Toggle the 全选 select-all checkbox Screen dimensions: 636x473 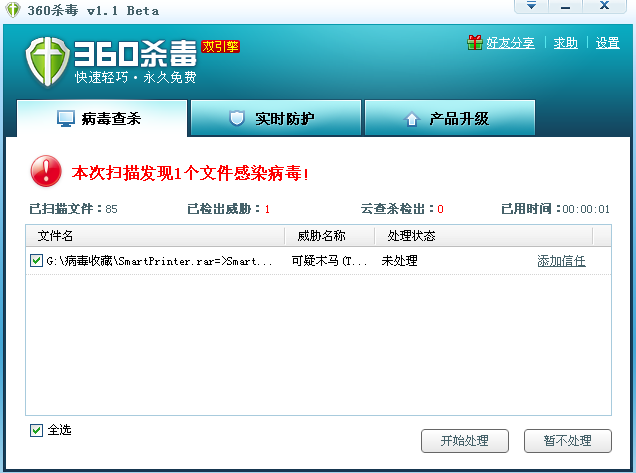(x=36, y=430)
